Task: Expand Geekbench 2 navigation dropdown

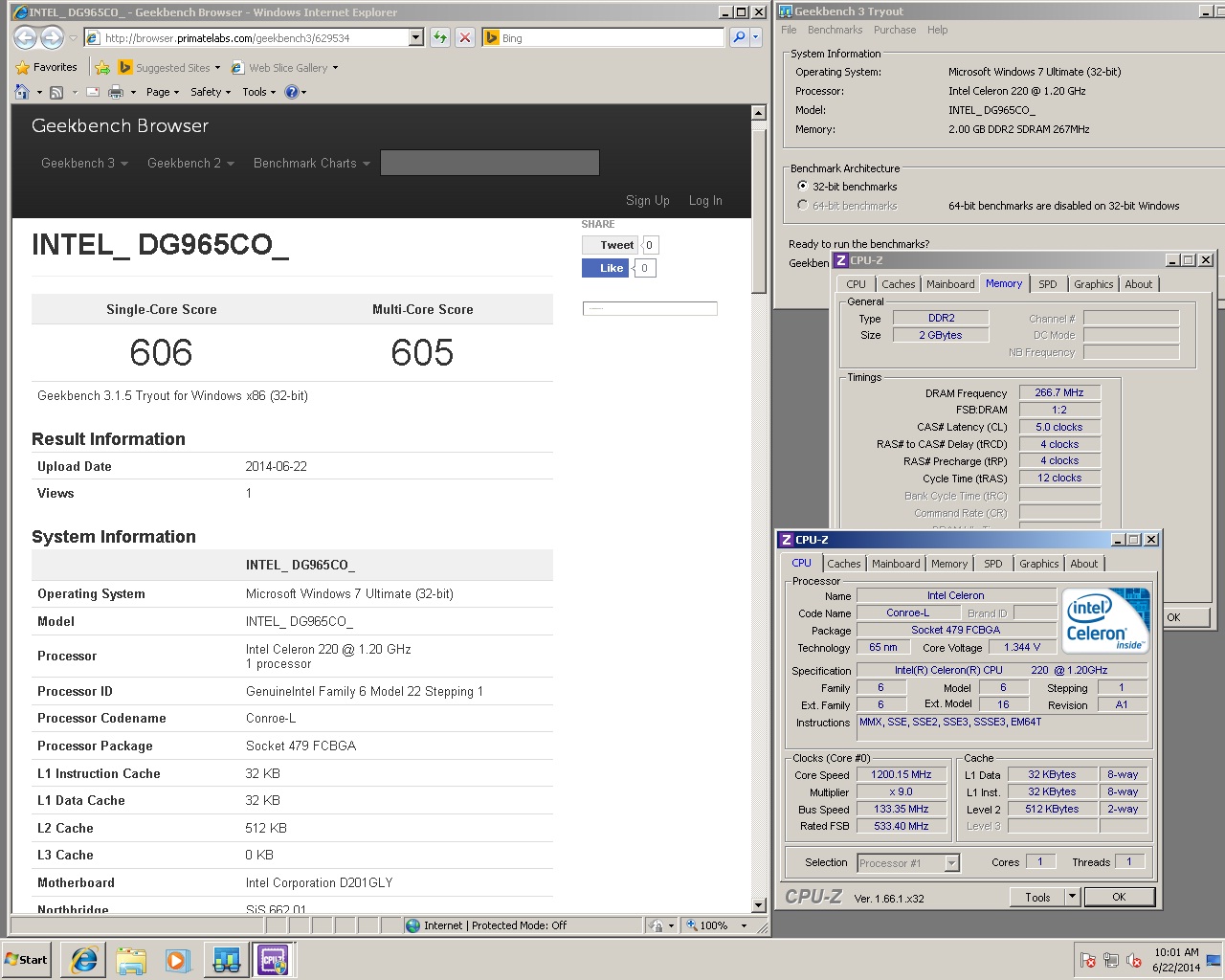Action: (190, 163)
